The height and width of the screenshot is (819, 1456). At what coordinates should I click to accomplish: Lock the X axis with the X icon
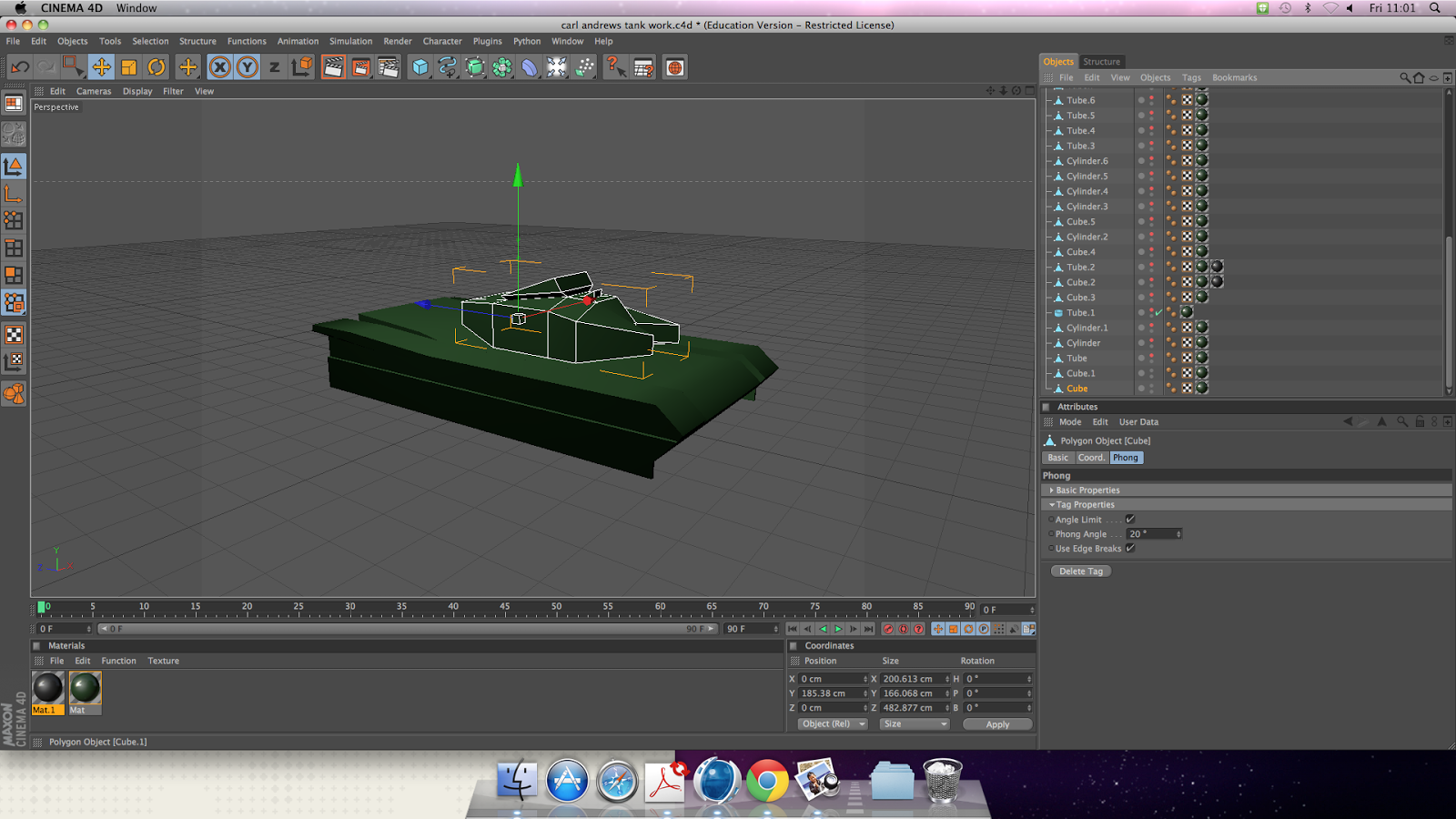220,66
